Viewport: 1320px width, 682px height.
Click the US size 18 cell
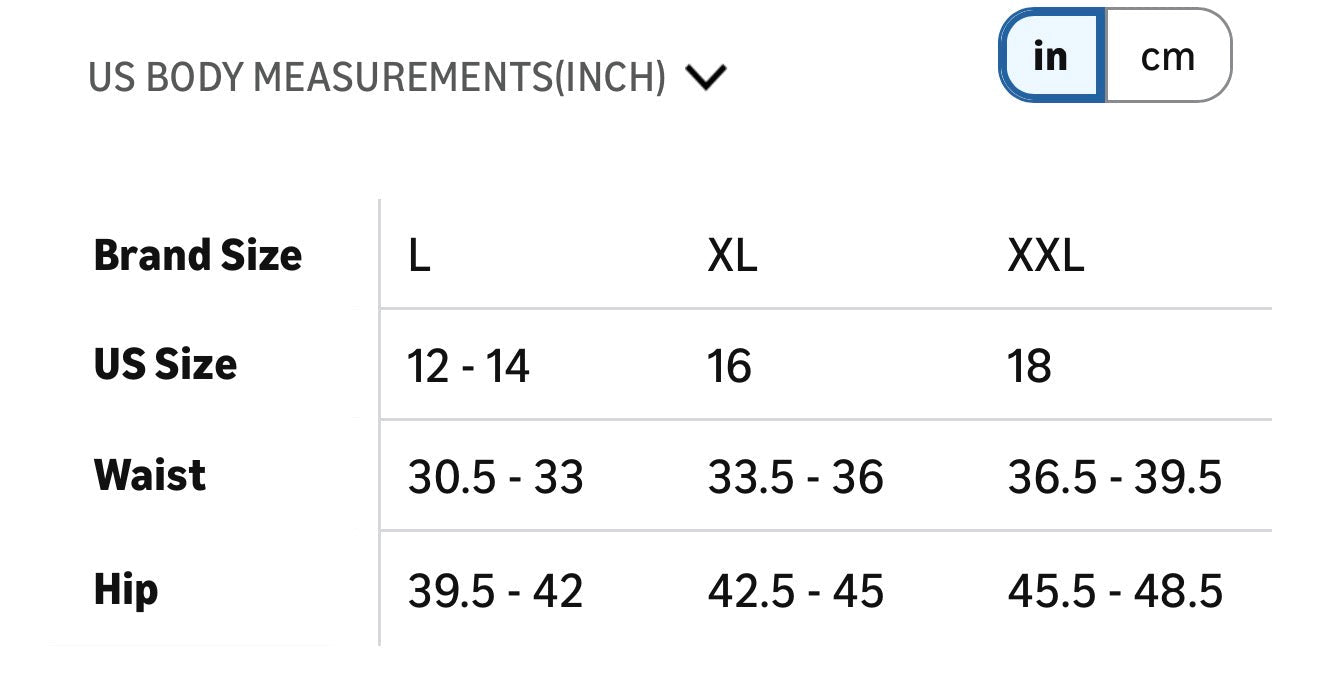coord(1029,366)
